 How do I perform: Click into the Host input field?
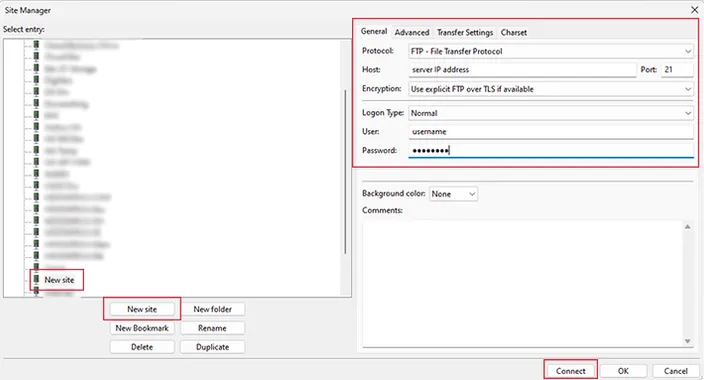pos(522,70)
